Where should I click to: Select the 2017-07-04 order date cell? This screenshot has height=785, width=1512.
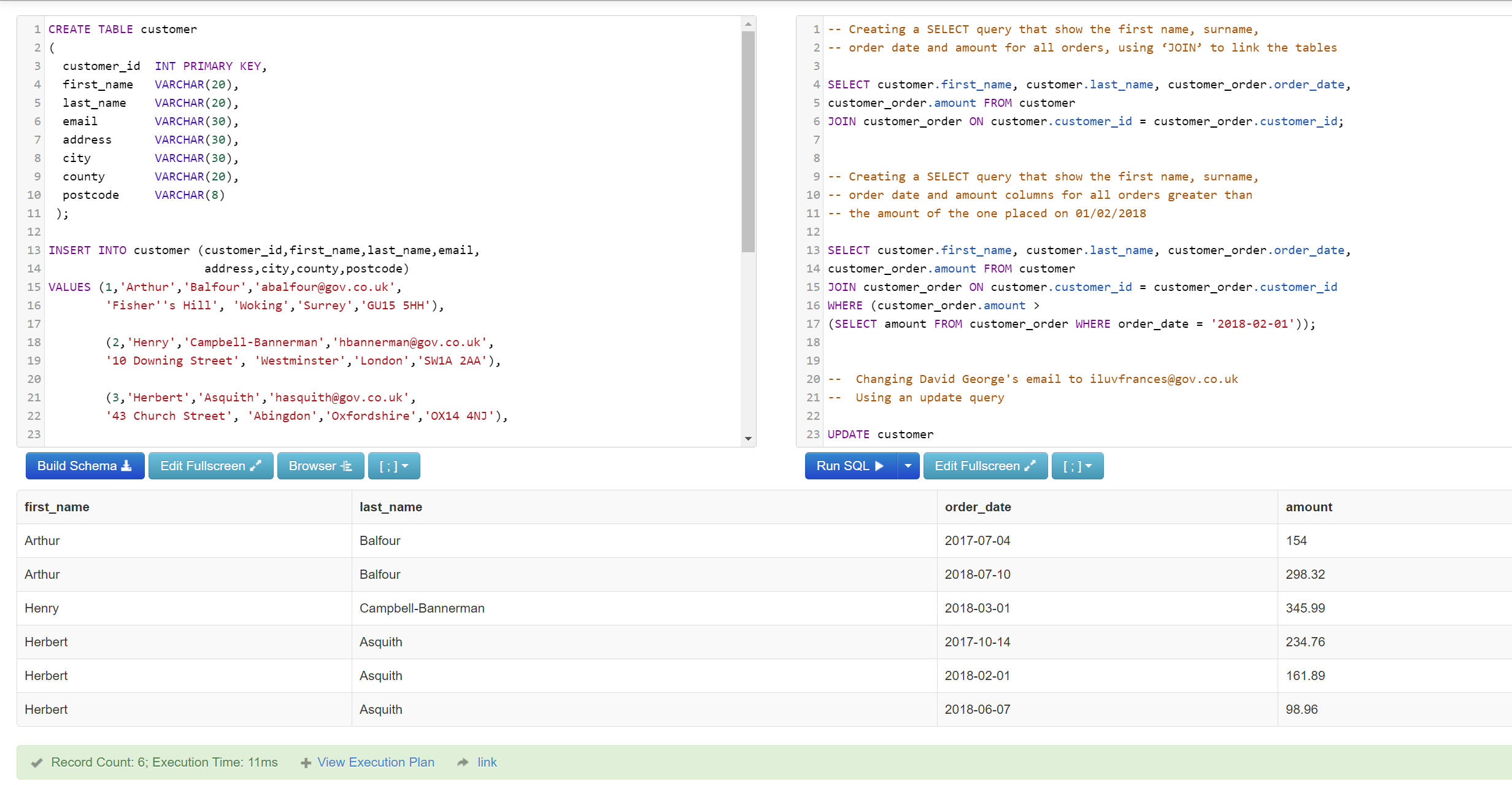point(1108,541)
